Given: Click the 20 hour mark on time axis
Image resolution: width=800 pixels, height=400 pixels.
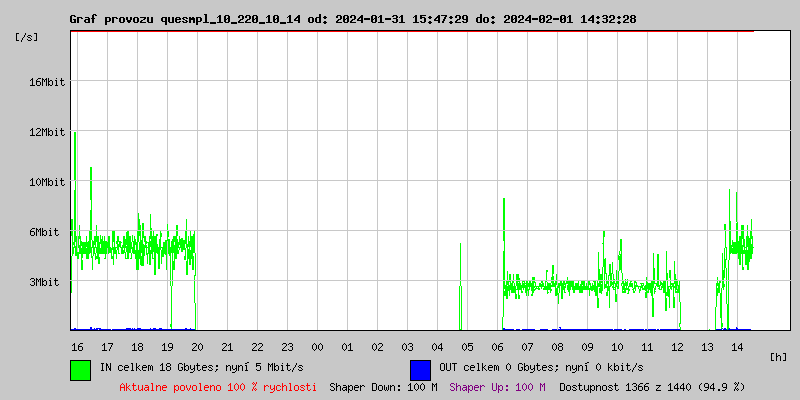Looking at the screenshot, I should coord(197,346).
